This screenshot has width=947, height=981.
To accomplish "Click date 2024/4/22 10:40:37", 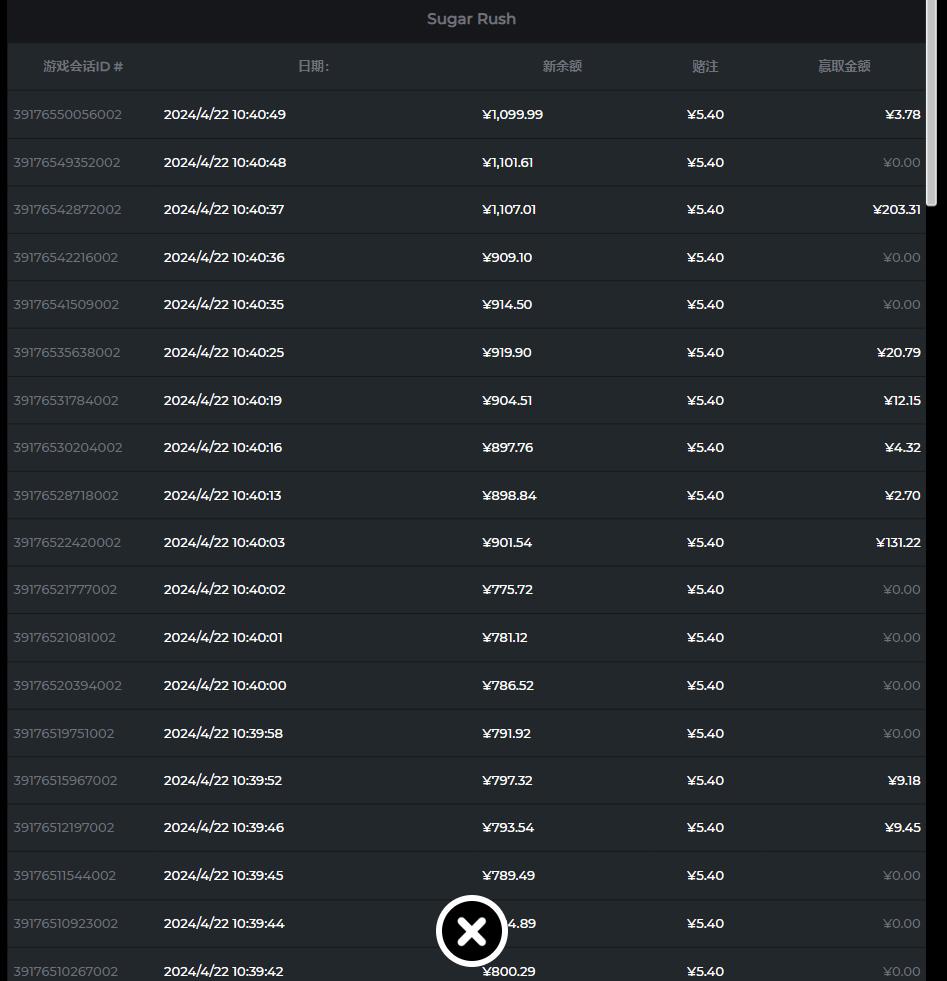I will coord(223,210).
